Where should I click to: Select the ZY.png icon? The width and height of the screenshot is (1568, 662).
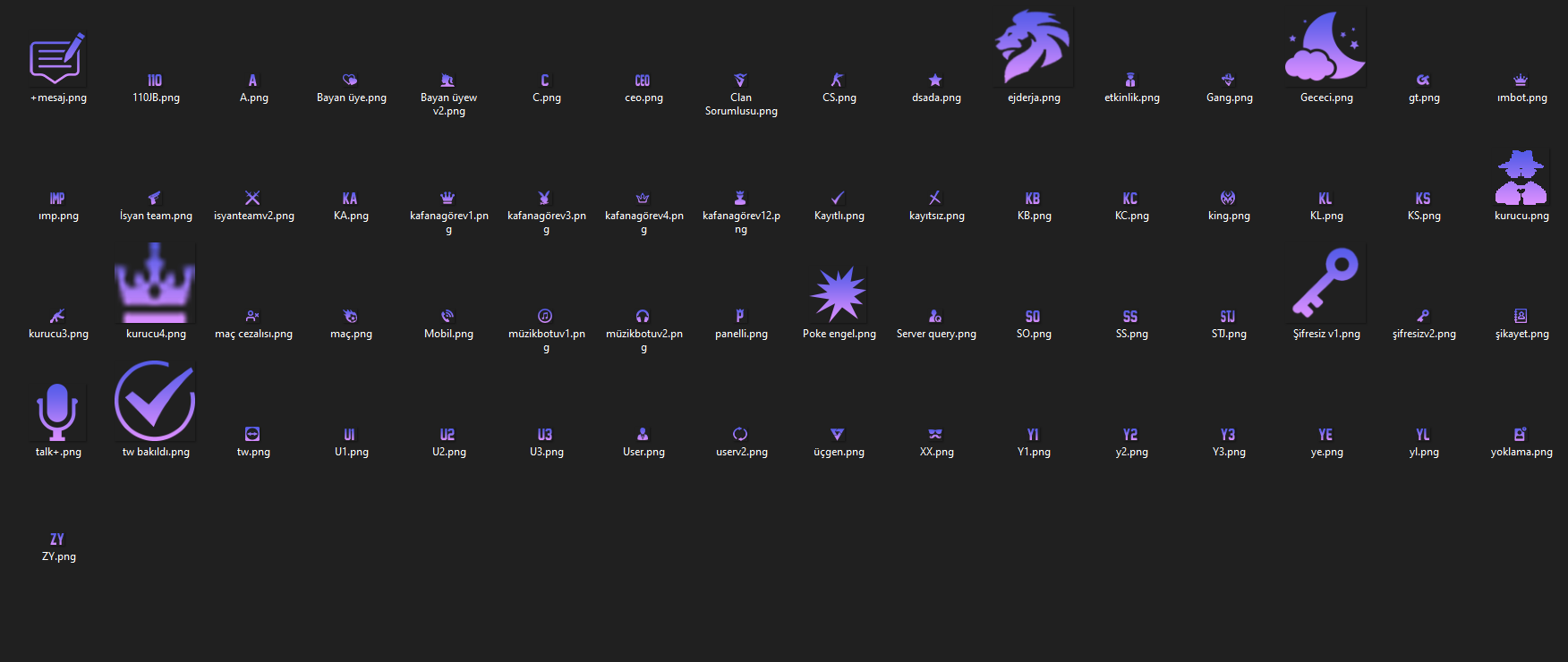pos(57,539)
